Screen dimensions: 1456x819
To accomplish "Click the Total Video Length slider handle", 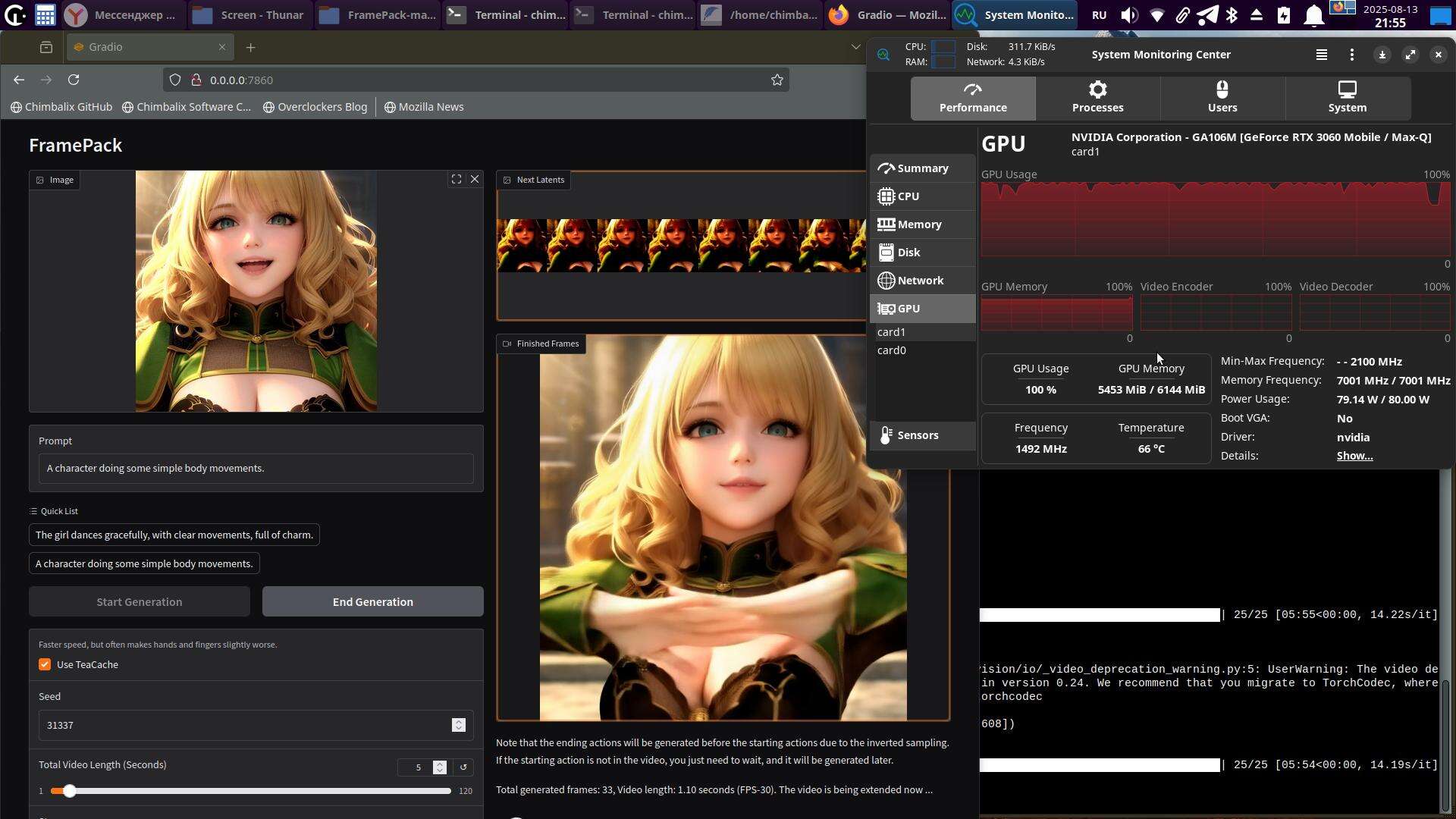I will coord(69,791).
